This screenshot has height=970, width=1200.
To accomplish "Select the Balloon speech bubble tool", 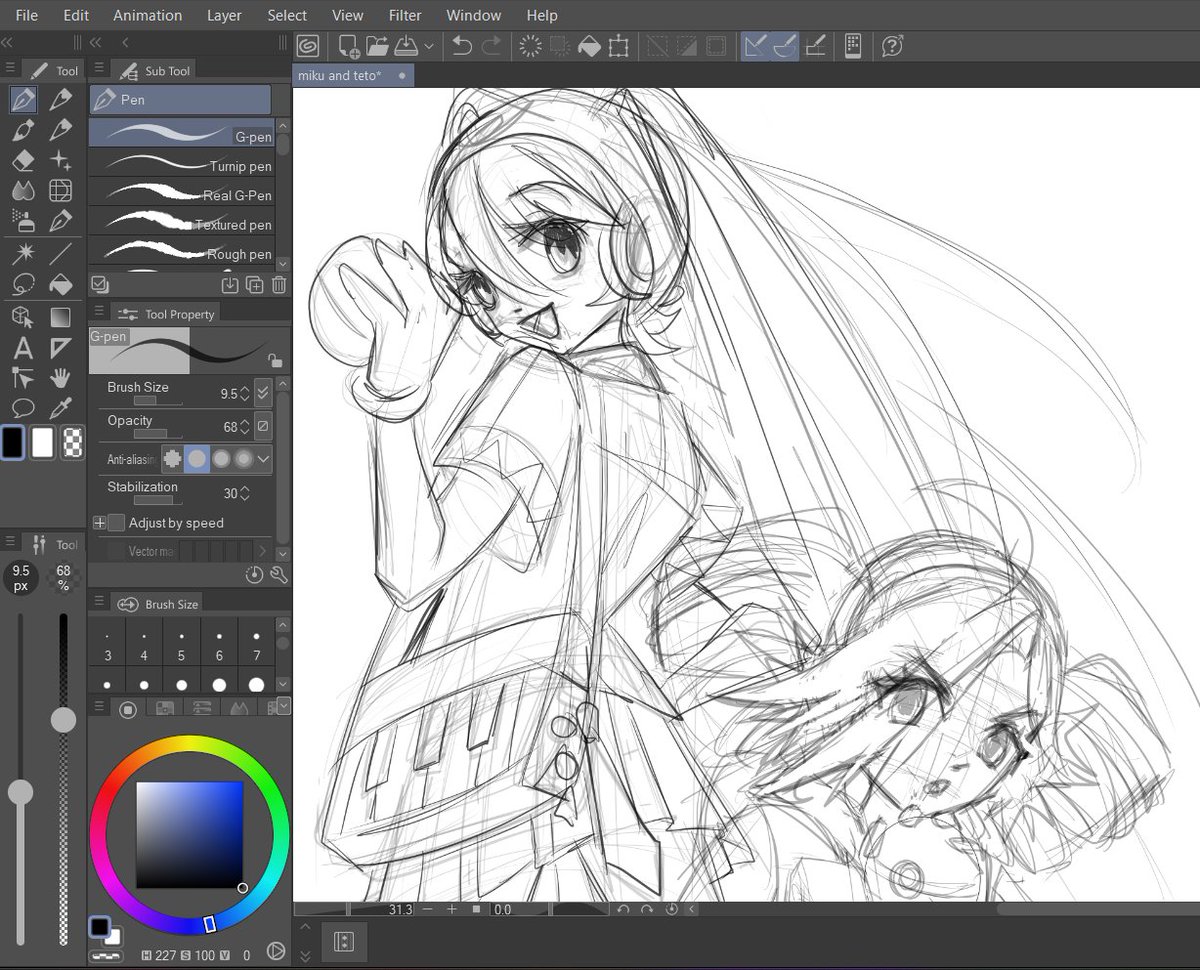I will [x=24, y=408].
